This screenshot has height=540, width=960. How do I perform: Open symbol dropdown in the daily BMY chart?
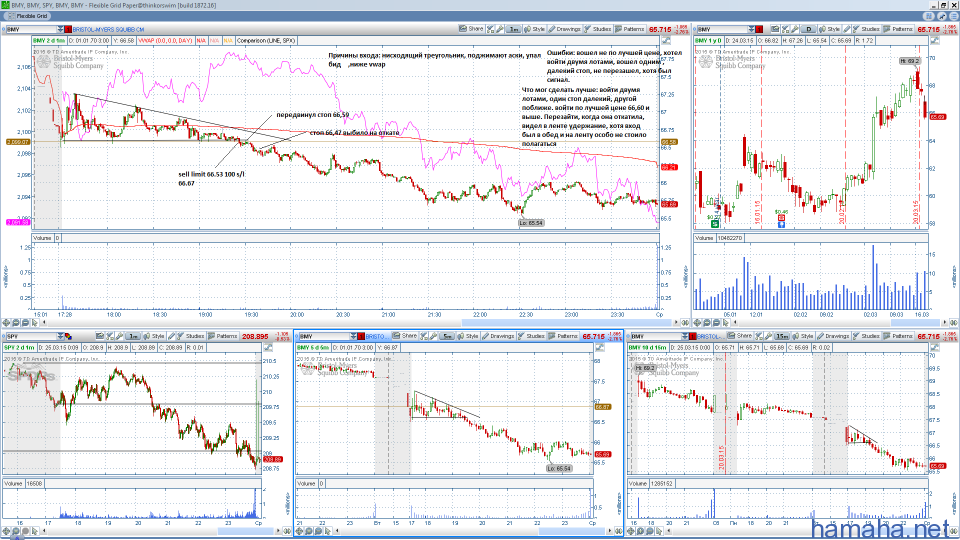(751, 29)
